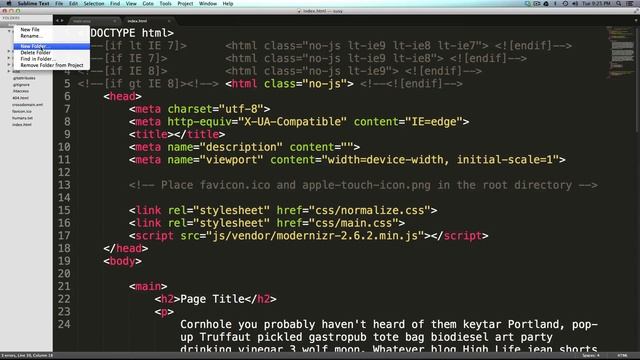The width and height of the screenshot is (640, 360).
Task: Expand the folder directly above .gitattributes
Action: (9, 71)
